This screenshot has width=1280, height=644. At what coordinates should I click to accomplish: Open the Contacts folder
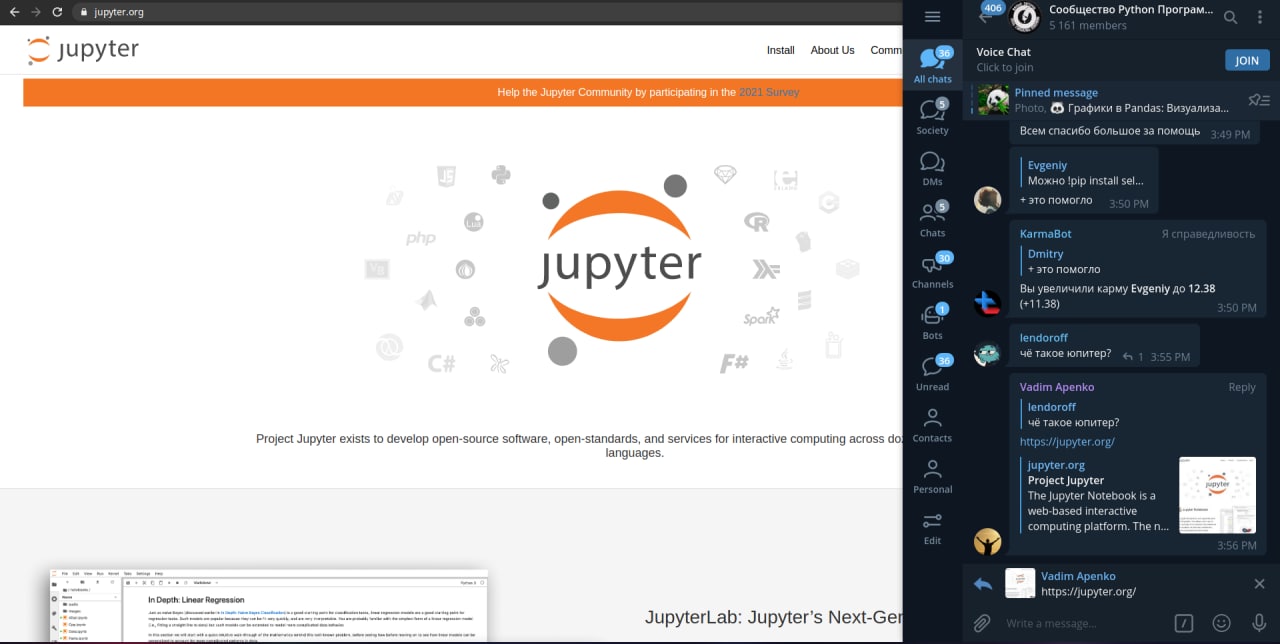click(x=932, y=424)
